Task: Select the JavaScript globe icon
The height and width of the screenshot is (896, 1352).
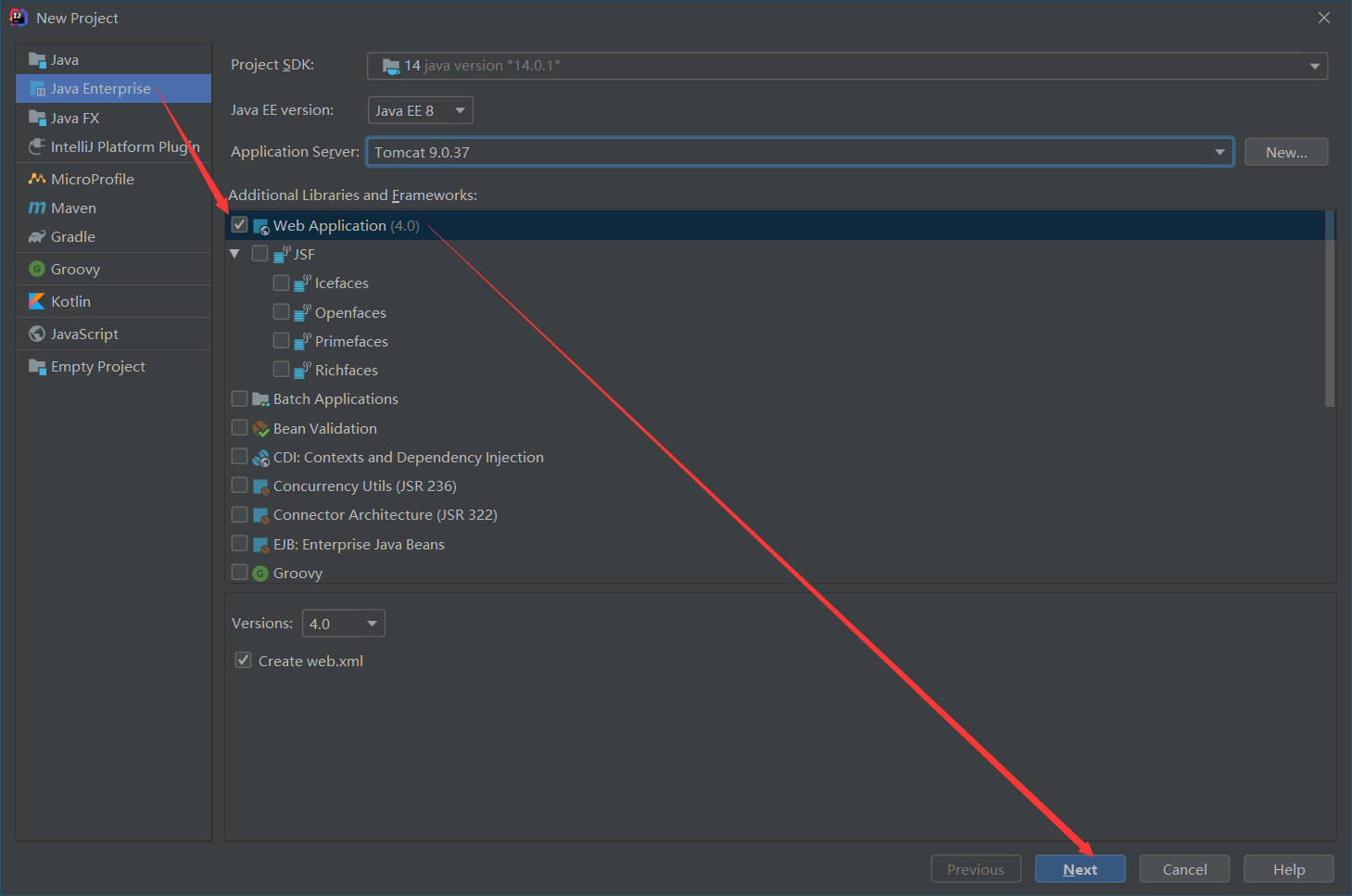Action: click(x=37, y=334)
